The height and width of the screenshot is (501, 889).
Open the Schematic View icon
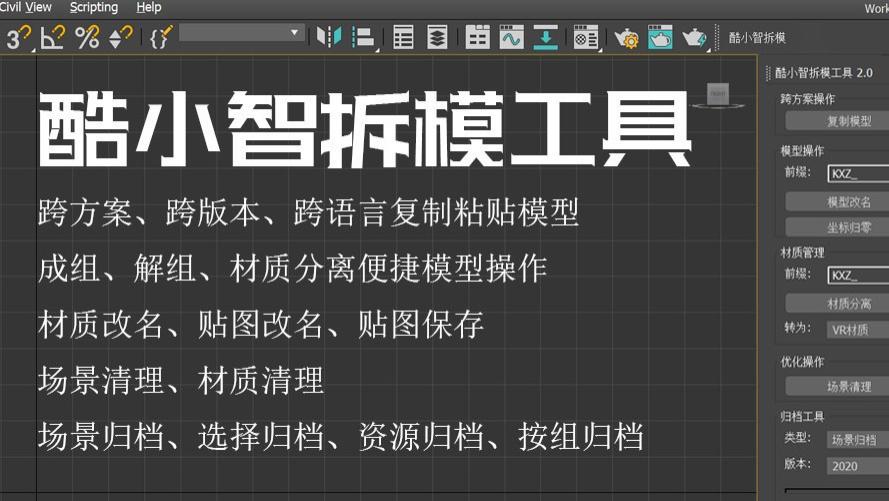click(545, 37)
